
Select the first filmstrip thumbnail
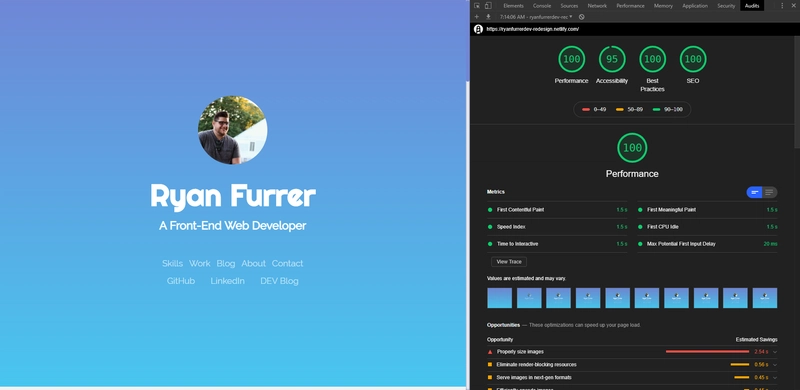pos(499,298)
